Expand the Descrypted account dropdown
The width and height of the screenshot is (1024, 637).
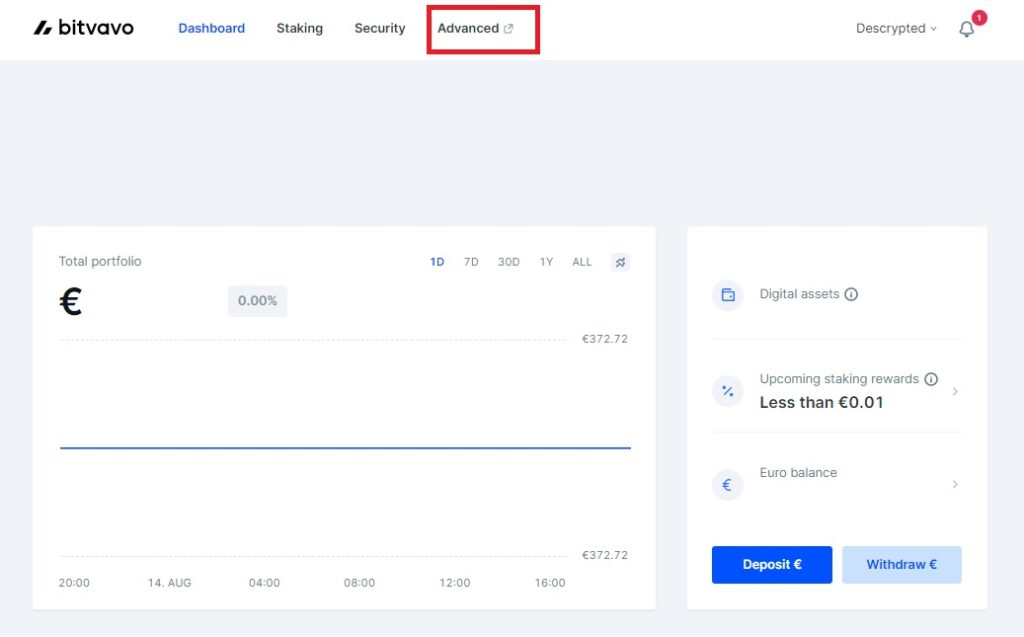pos(896,29)
